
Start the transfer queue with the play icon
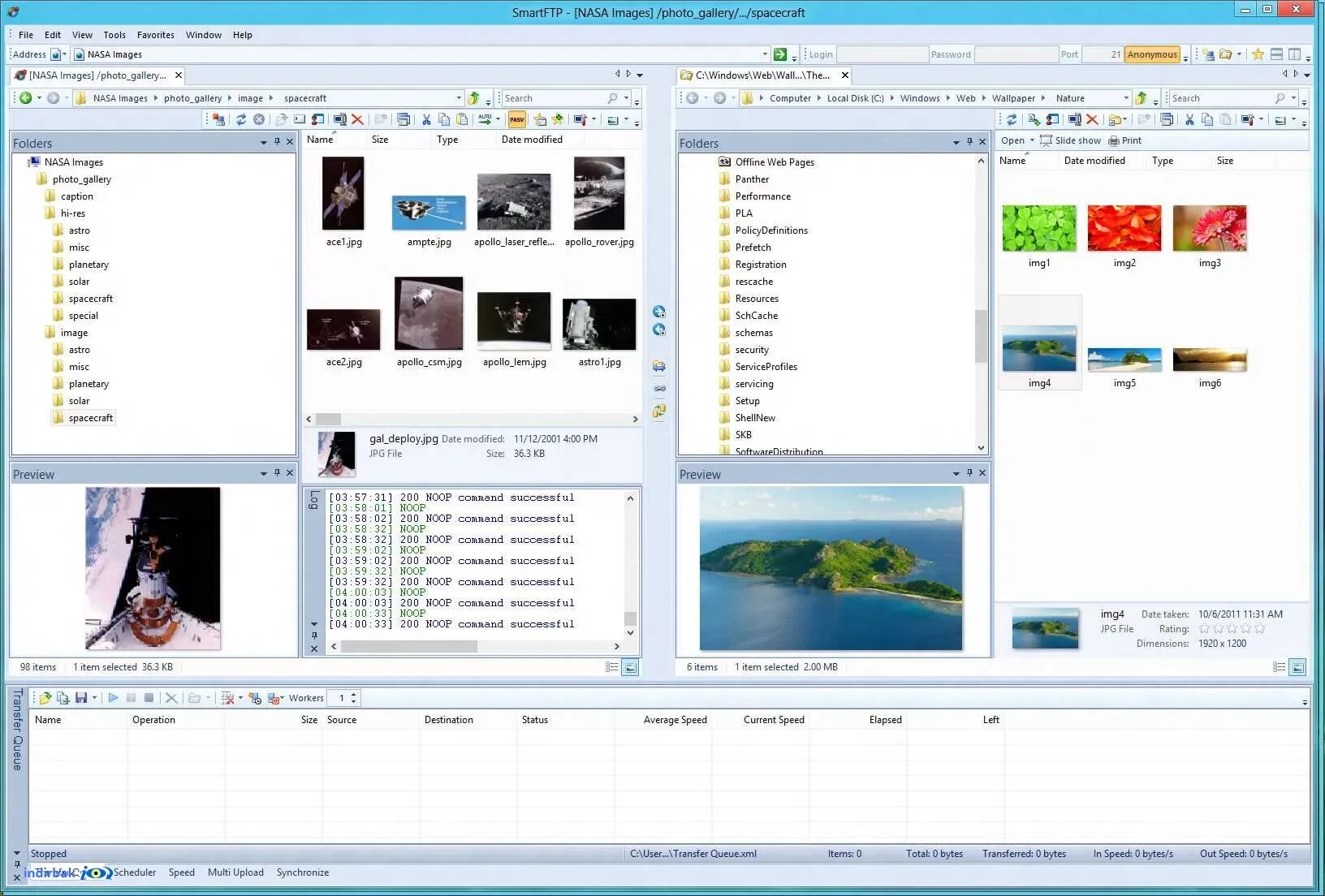point(113,697)
